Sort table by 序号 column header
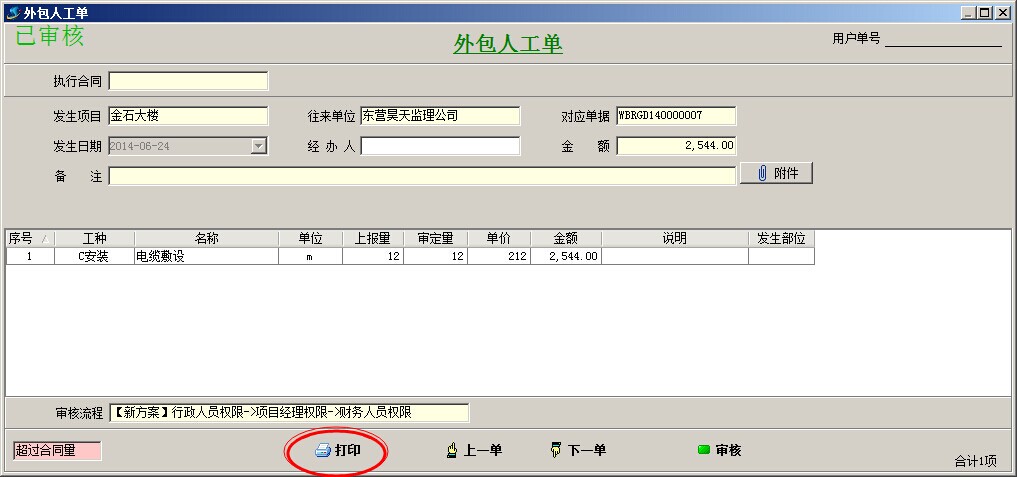1017x477 pixels. (29, 239)
